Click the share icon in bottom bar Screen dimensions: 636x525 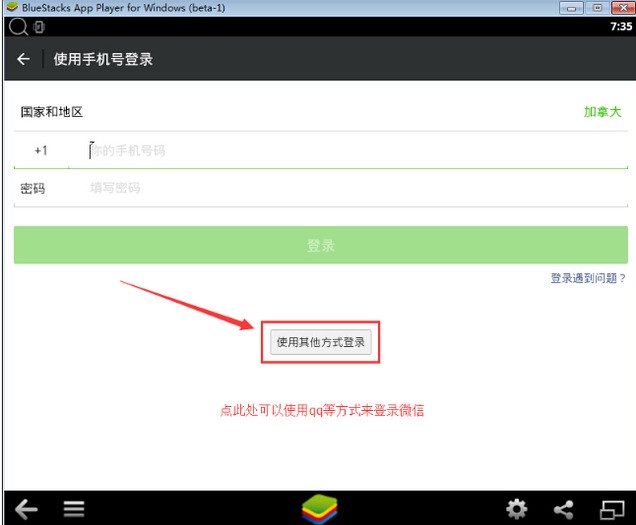tap(564, 509)
